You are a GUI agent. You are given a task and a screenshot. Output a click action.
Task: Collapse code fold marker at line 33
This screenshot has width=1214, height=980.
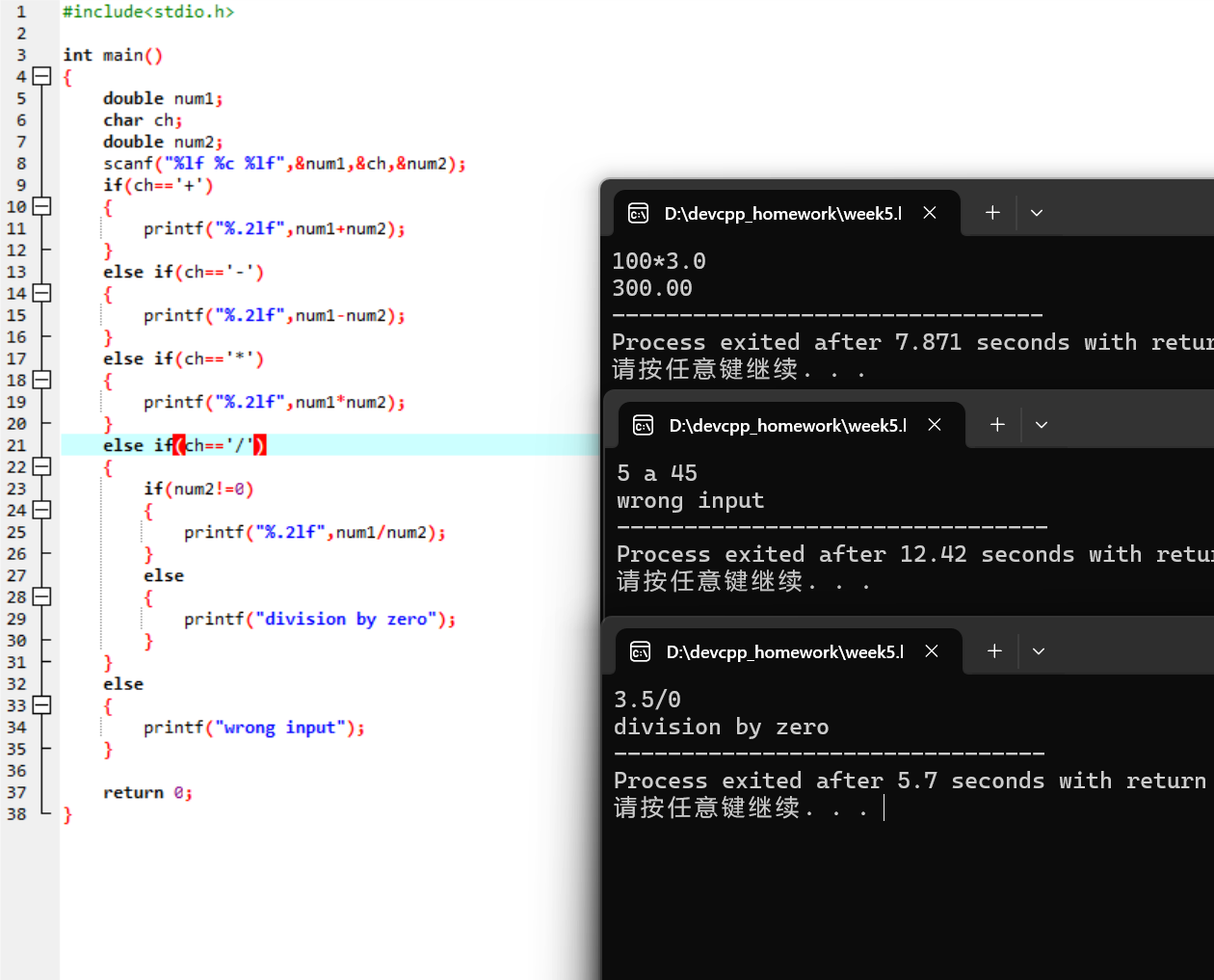pos(41,705)
